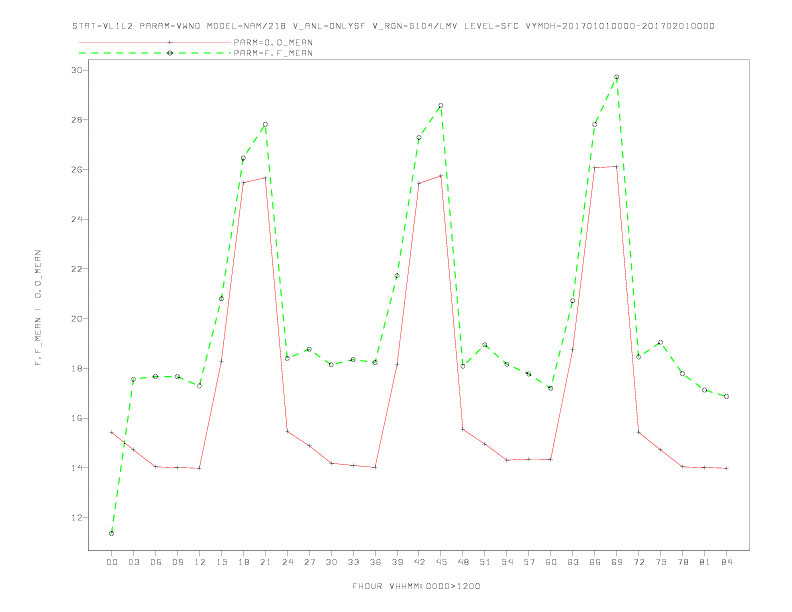This screenshot has height=612, width=792.
Task: Click the y-axis label 16
Action: coord(77,418)
